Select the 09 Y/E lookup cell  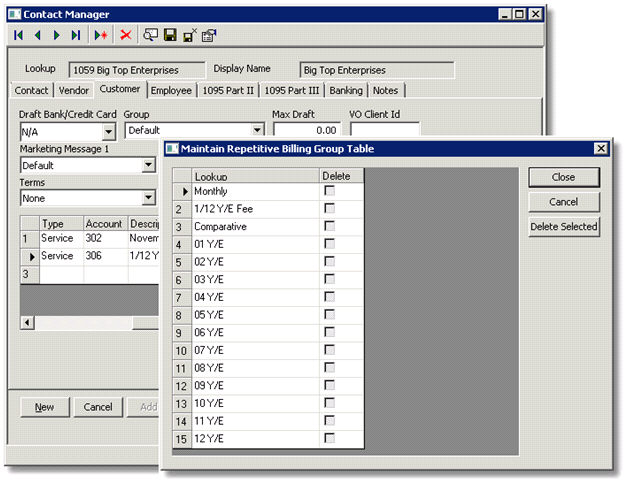click(256, 385)
